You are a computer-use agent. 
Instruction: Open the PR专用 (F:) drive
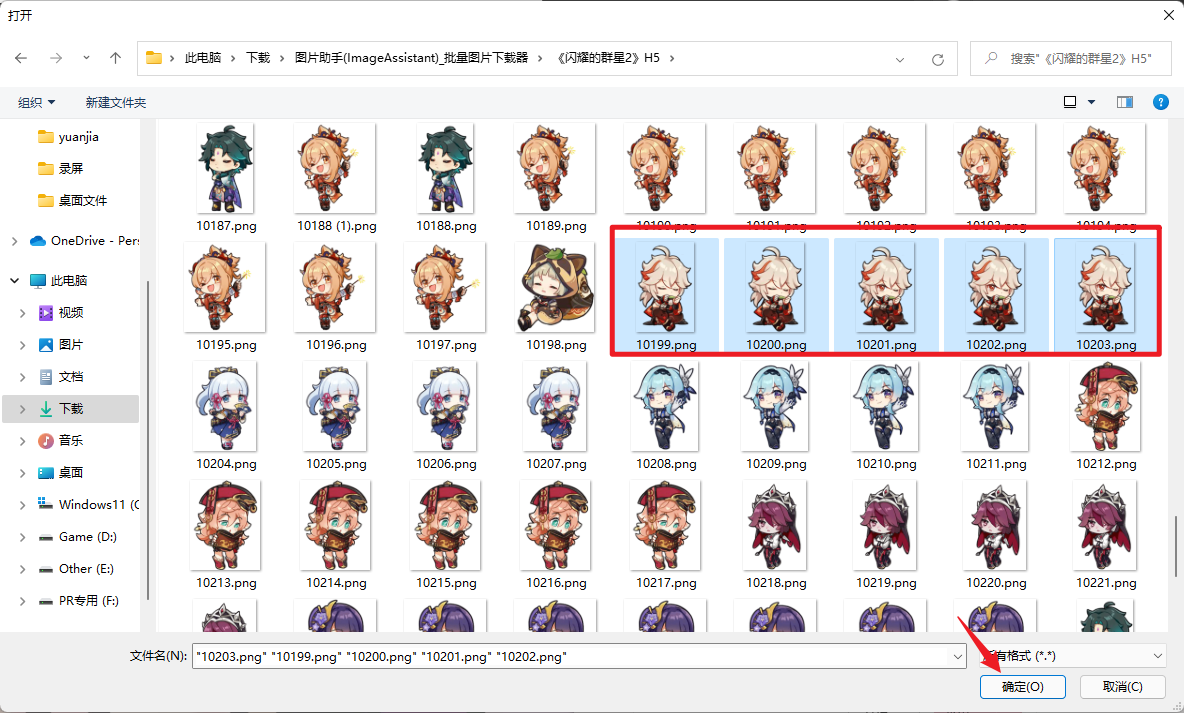coord(79,600)
